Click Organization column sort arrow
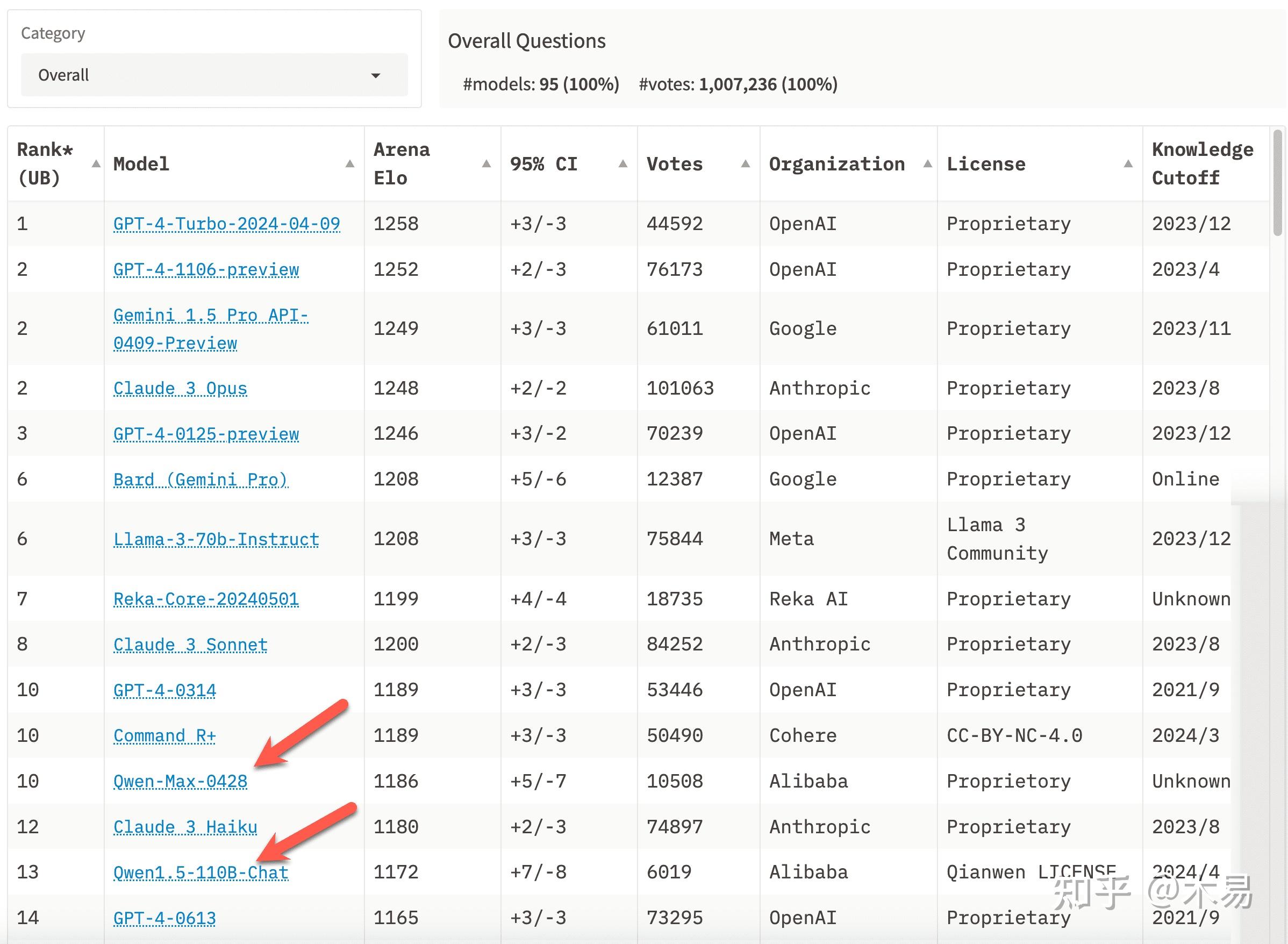 [927, 164]
